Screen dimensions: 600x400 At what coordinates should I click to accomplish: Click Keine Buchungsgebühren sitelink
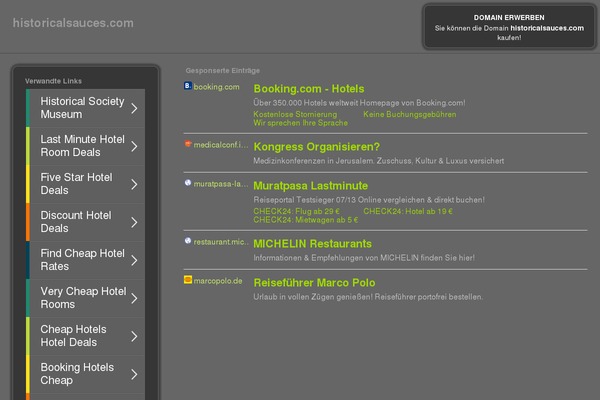click(409, 114)
